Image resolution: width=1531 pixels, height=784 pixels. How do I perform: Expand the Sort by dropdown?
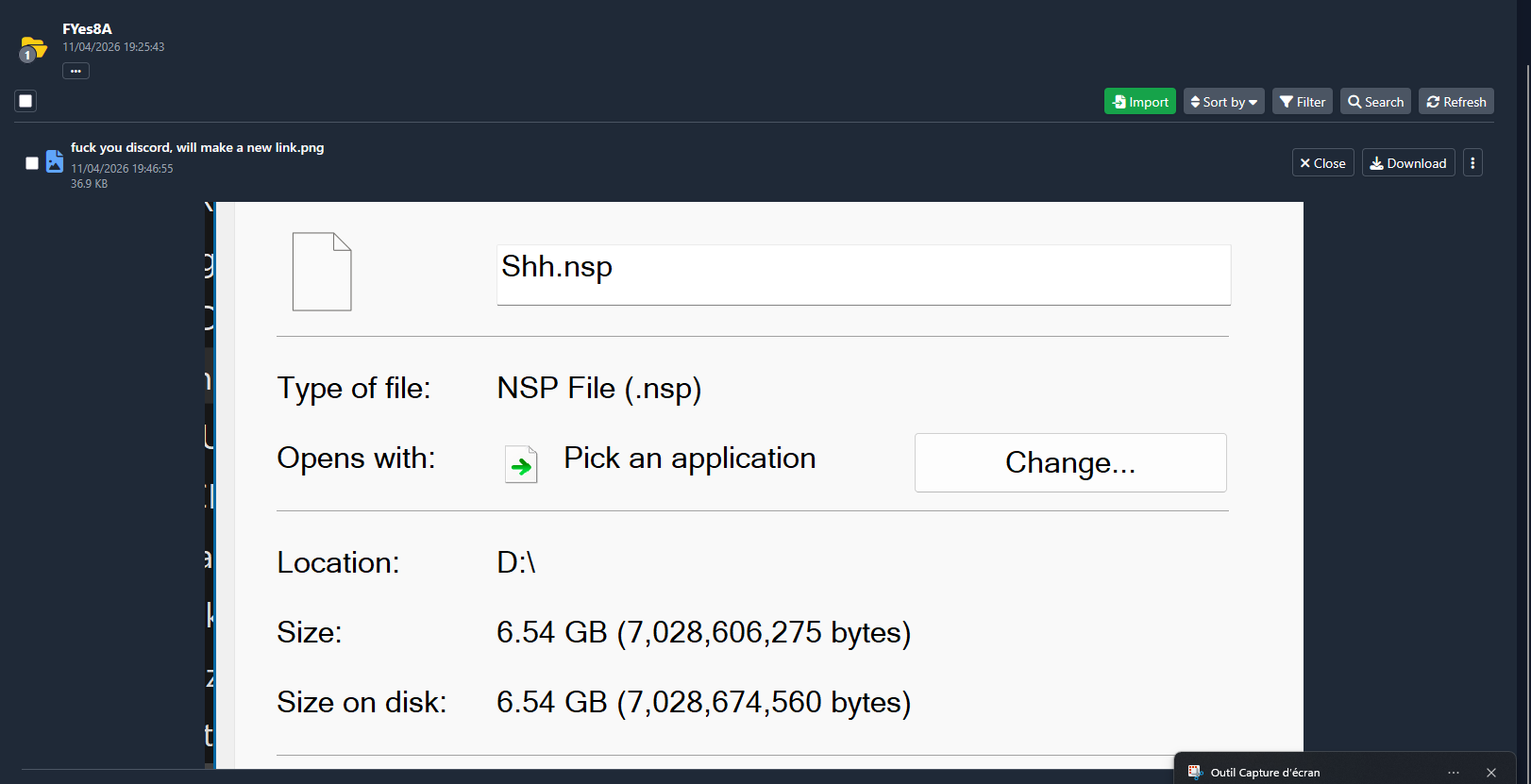[1223, 102]
